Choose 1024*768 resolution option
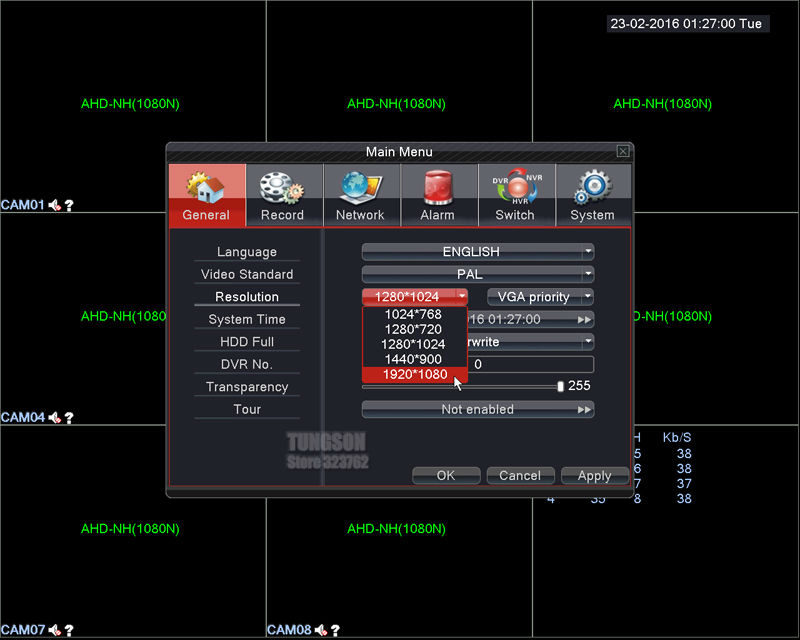800x640 pixels. click(412, 314)
